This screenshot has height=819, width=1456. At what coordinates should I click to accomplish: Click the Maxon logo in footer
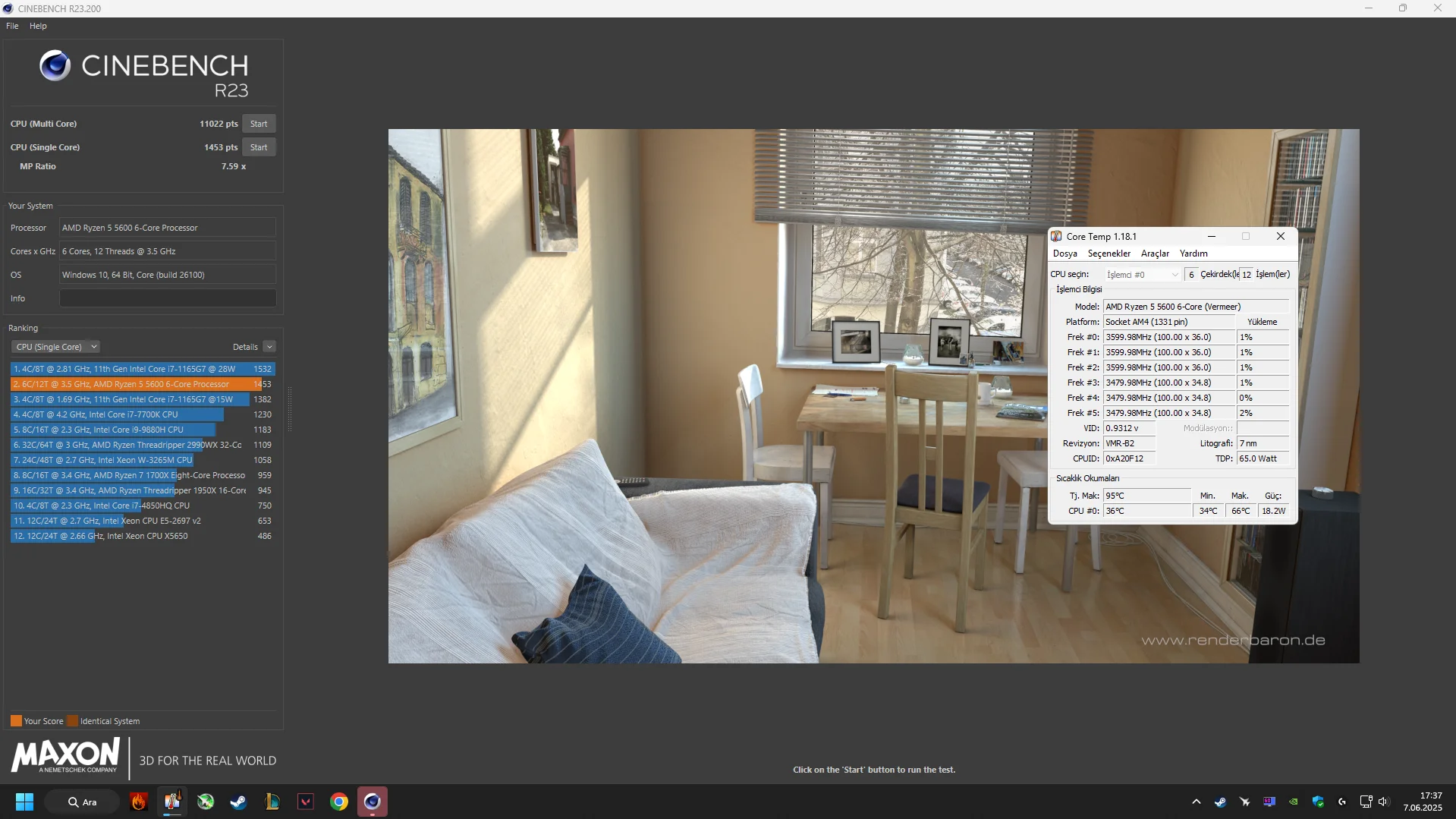click(65, 756)
